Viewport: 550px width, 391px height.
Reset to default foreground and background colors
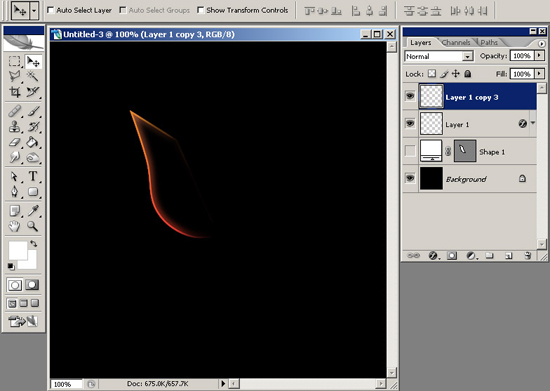[11, 267]
